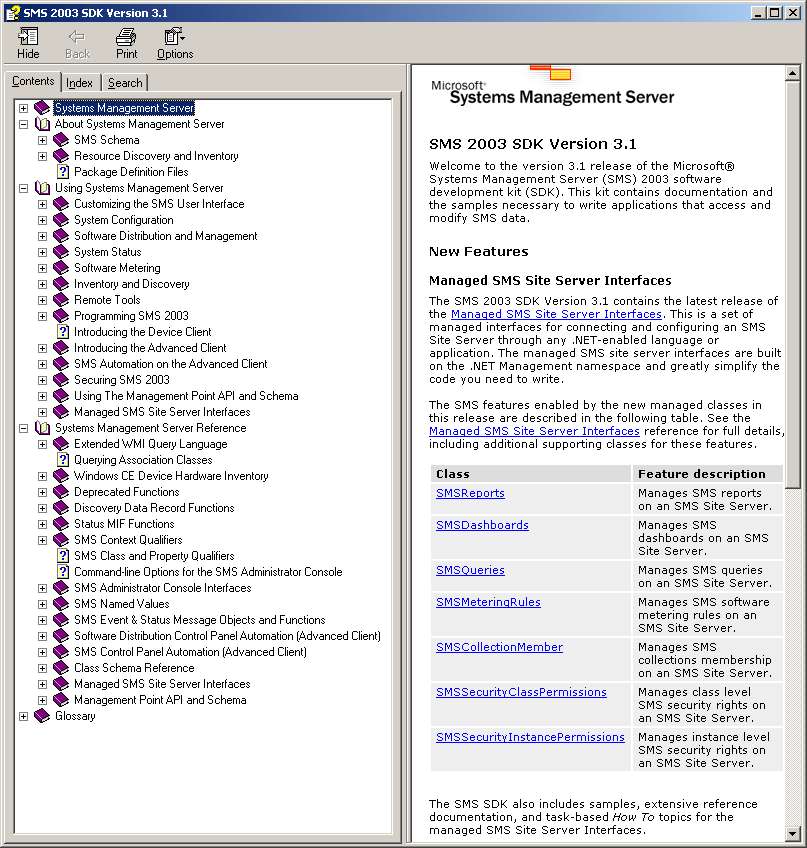Open the SMSSecurityInstancePermissions link
This screenshot has width=807, height=848.
click(530, 737)
